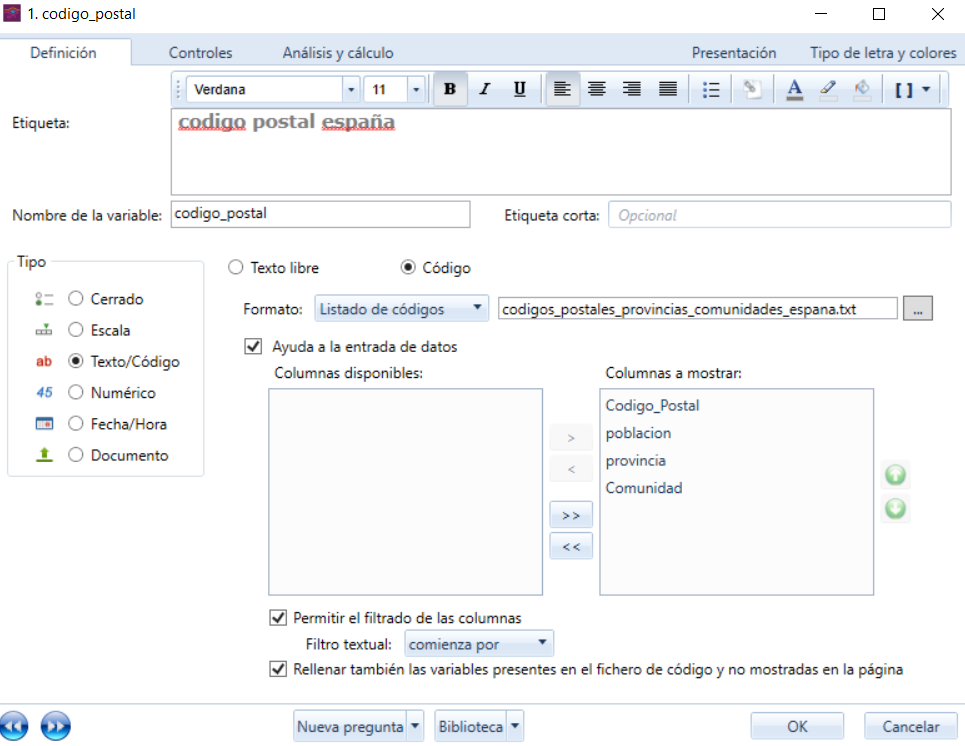Toggle Ayuda a la entrada de datos

point(253,347)
